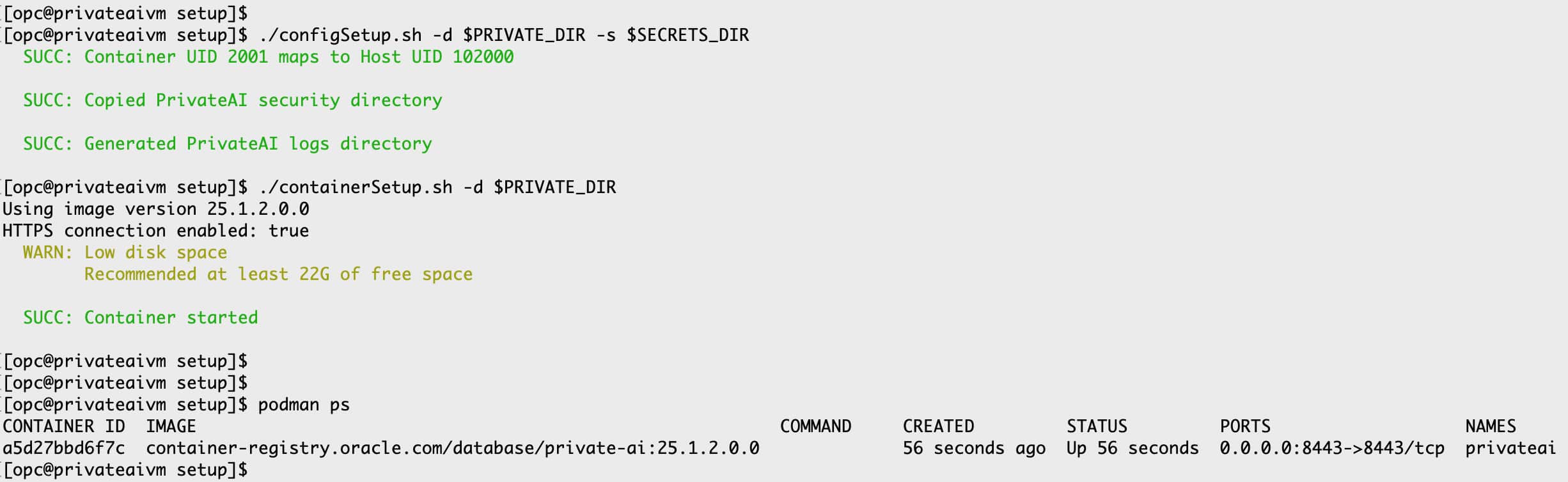Click the ./containerSetup.sh command text
1568x482 pixels.
pyautogui.click(x=356, y=187)
